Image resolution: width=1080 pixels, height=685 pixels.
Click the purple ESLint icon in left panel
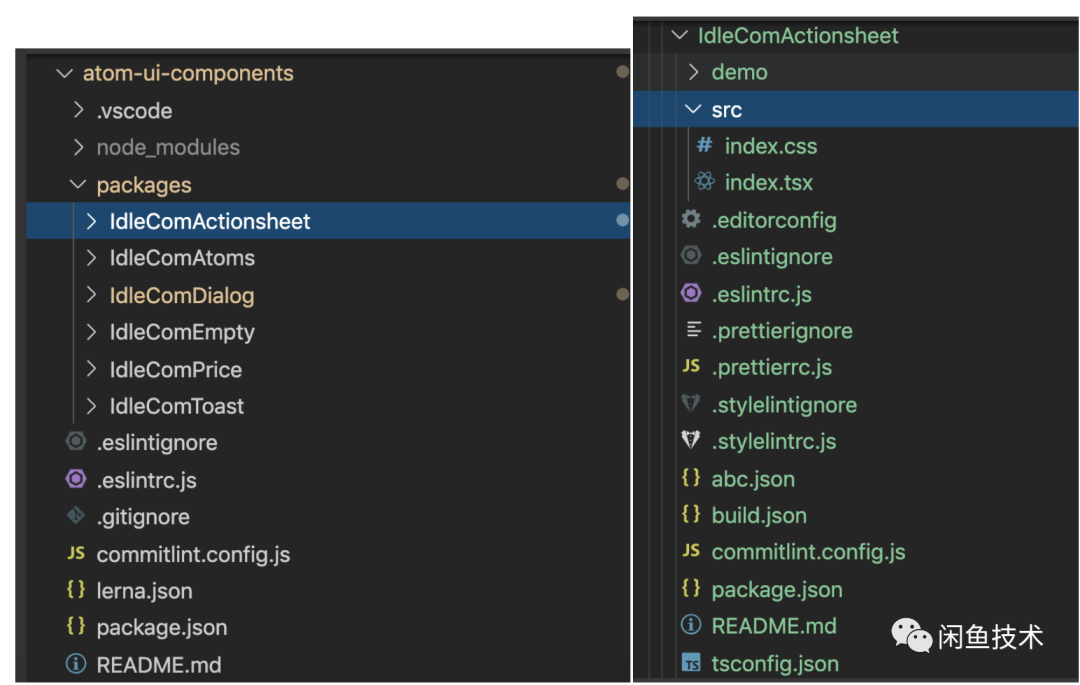(x=75, y=480)
